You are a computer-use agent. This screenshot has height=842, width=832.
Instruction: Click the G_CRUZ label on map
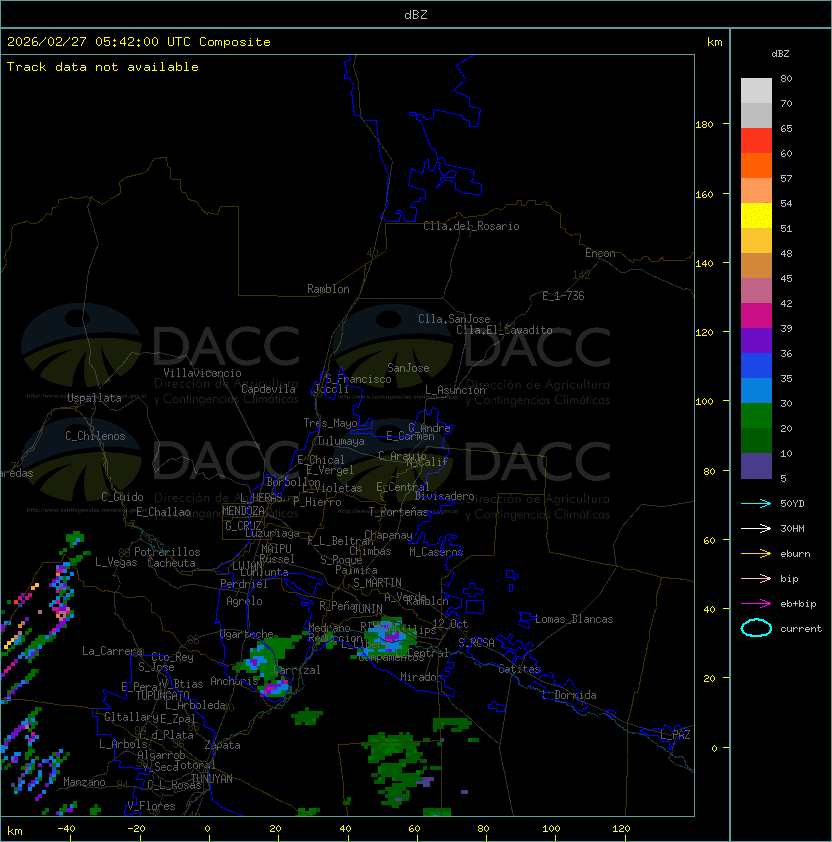click(243, 526)
